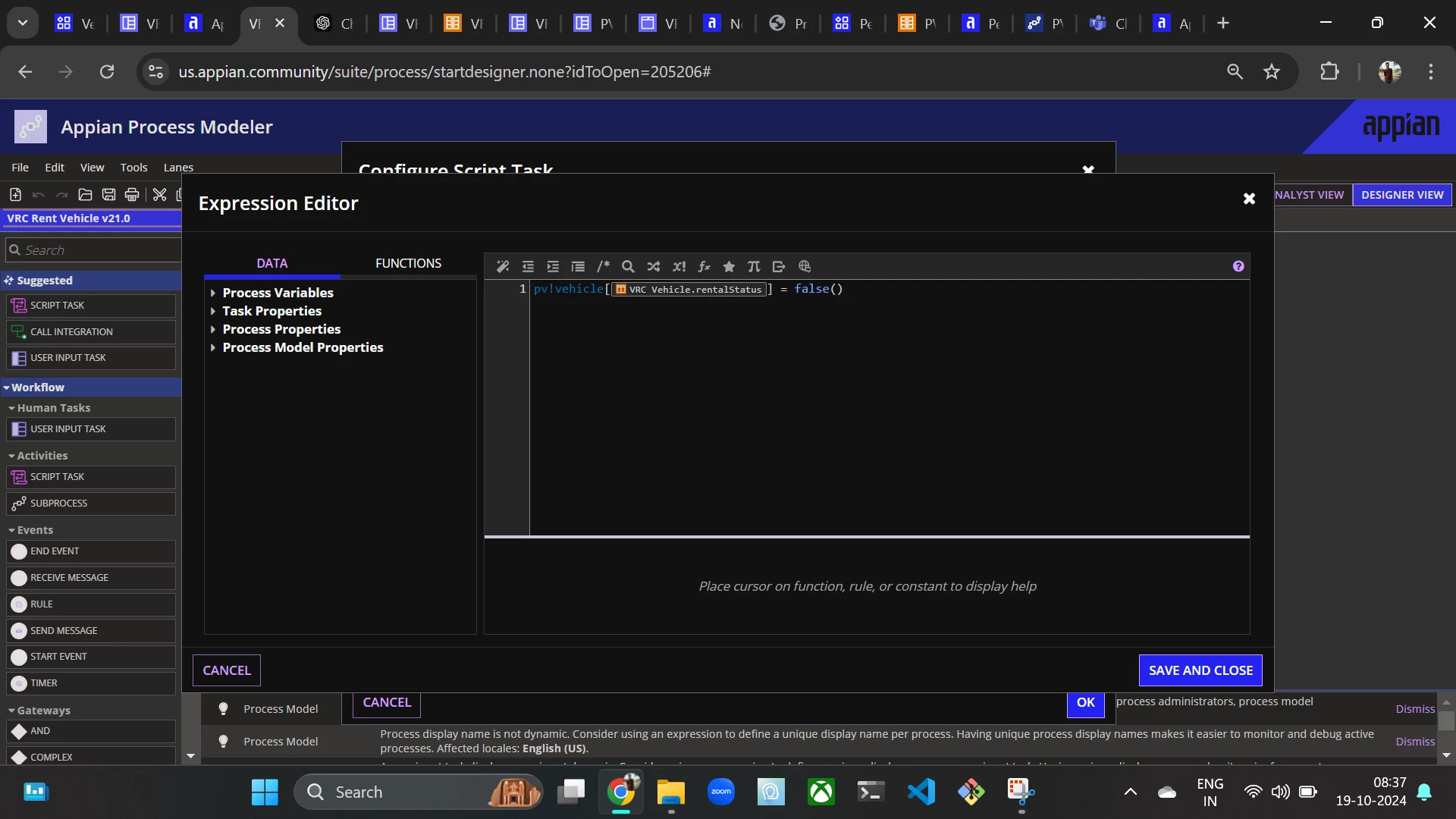Expand the Process Model Properties tree node
1456x819 pixels.
(213, 347)
